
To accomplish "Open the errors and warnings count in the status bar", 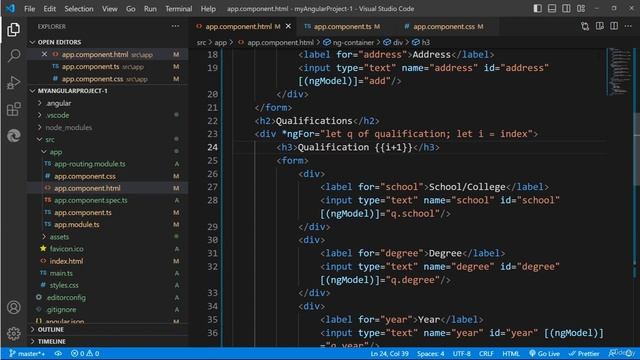I will click(x=85, y=353).
